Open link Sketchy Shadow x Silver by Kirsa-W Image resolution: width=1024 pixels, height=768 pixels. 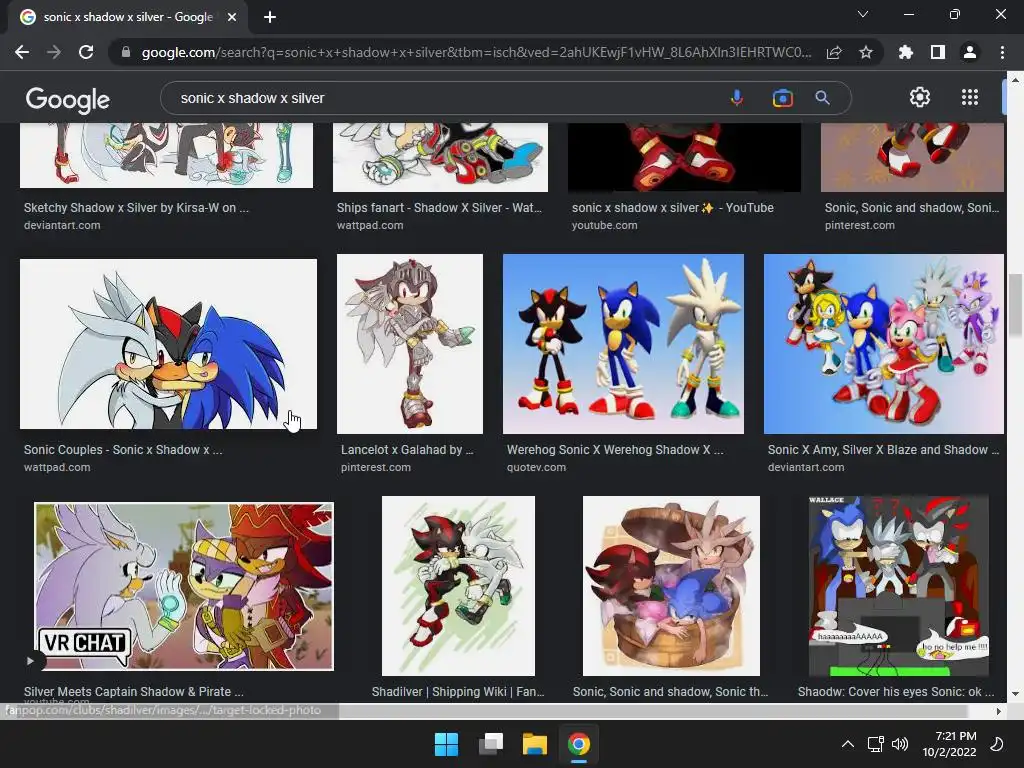tap(136, 208)
